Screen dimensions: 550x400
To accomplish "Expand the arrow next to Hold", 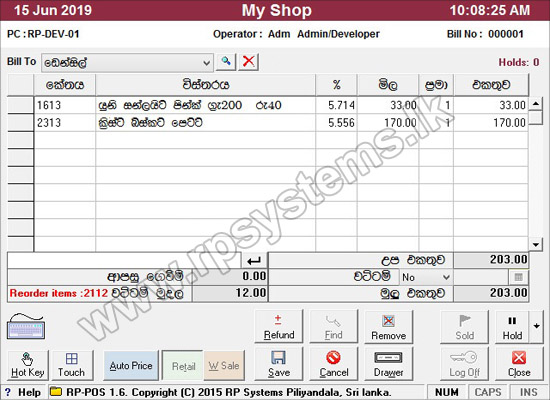I will [x=536, y=326].
